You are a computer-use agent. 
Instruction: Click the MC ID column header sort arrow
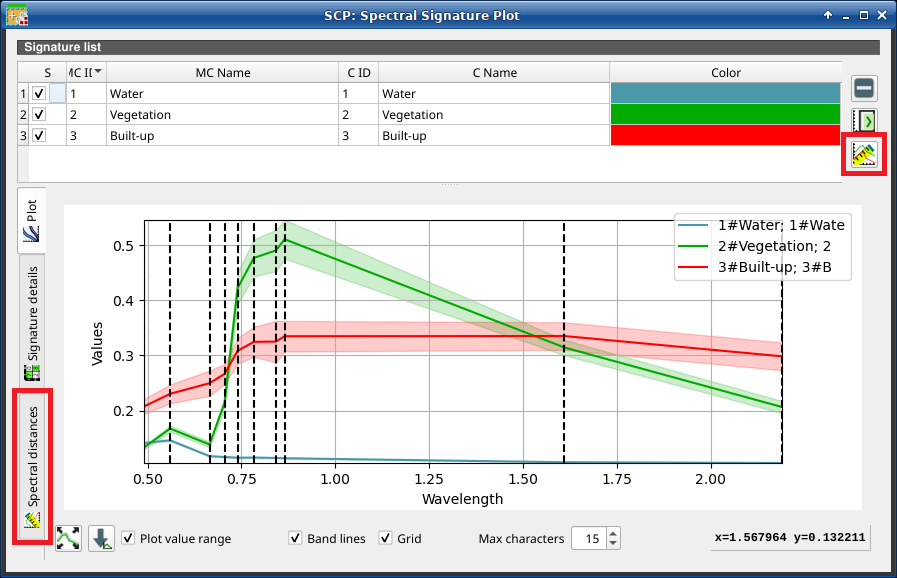98,72
